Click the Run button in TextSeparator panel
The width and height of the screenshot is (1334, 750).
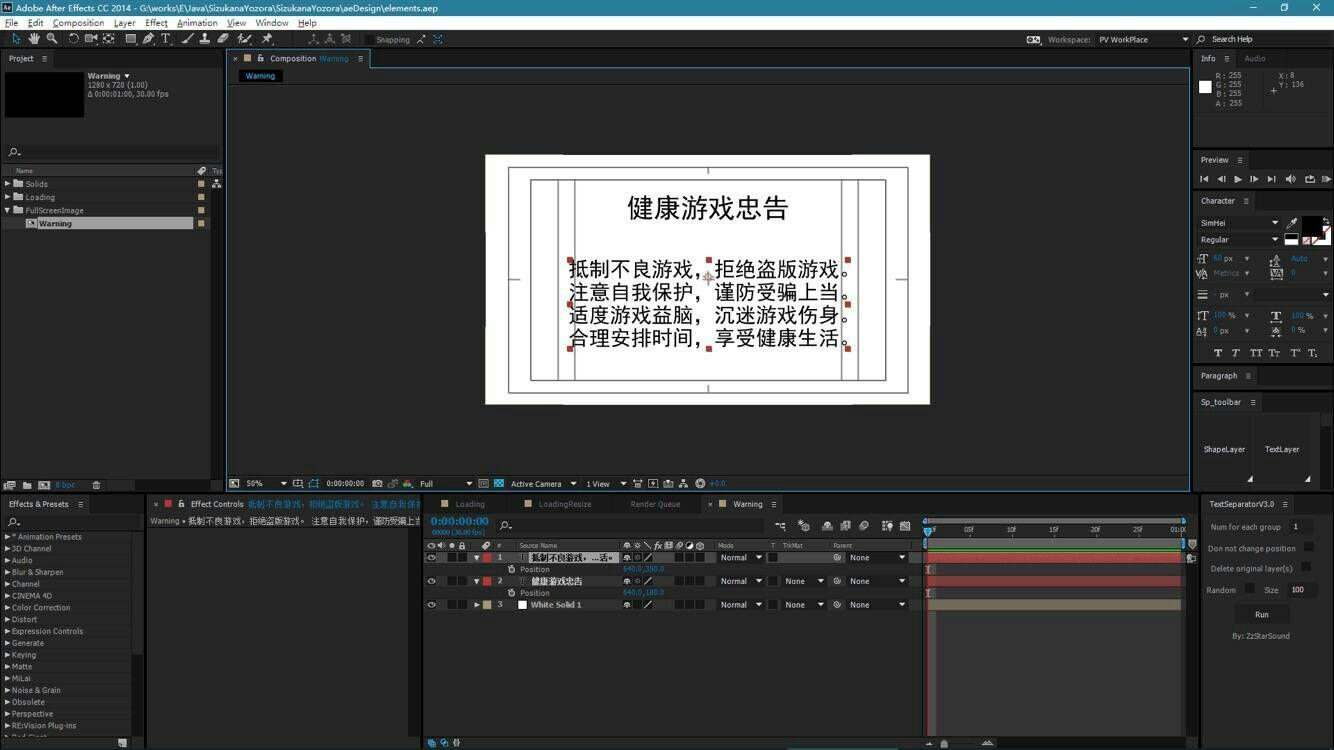pyautogui.click(x=1261, y=614)
